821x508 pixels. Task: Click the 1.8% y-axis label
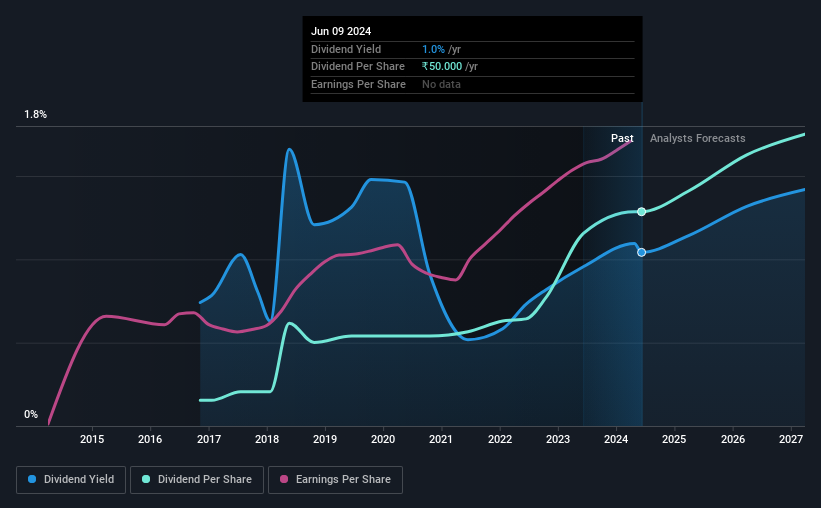click(x=35, y=114)
